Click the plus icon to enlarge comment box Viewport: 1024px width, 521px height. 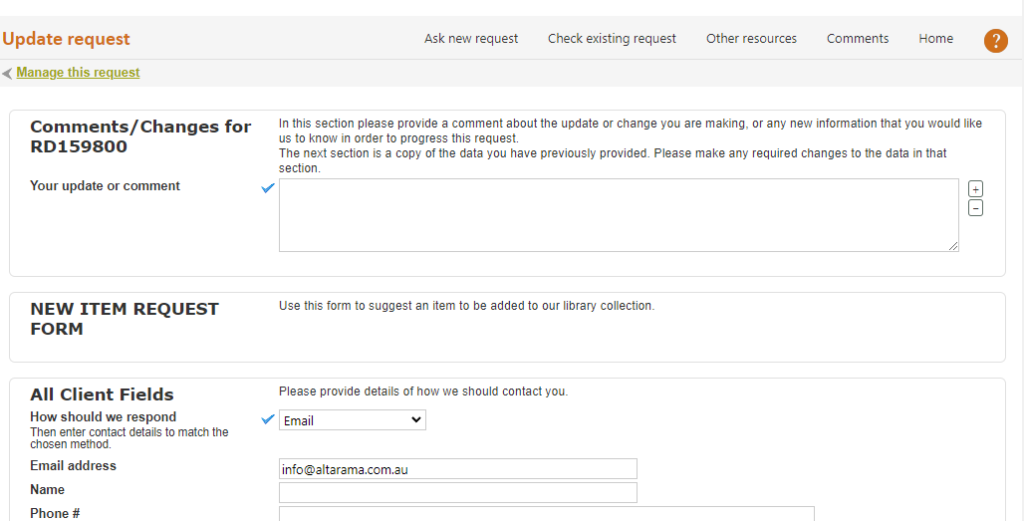tap(975, 189)
